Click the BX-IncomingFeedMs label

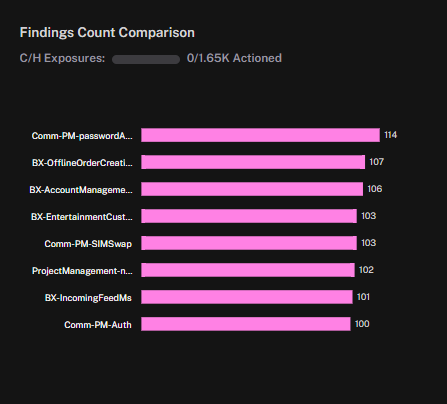click(88, 298)
